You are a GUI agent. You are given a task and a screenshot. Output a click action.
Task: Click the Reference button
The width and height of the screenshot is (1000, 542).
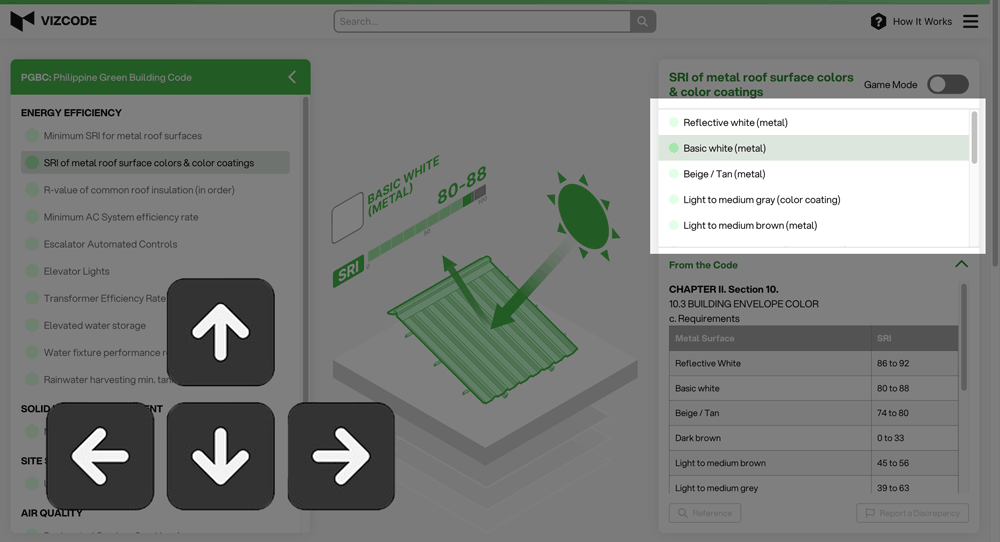704,513
